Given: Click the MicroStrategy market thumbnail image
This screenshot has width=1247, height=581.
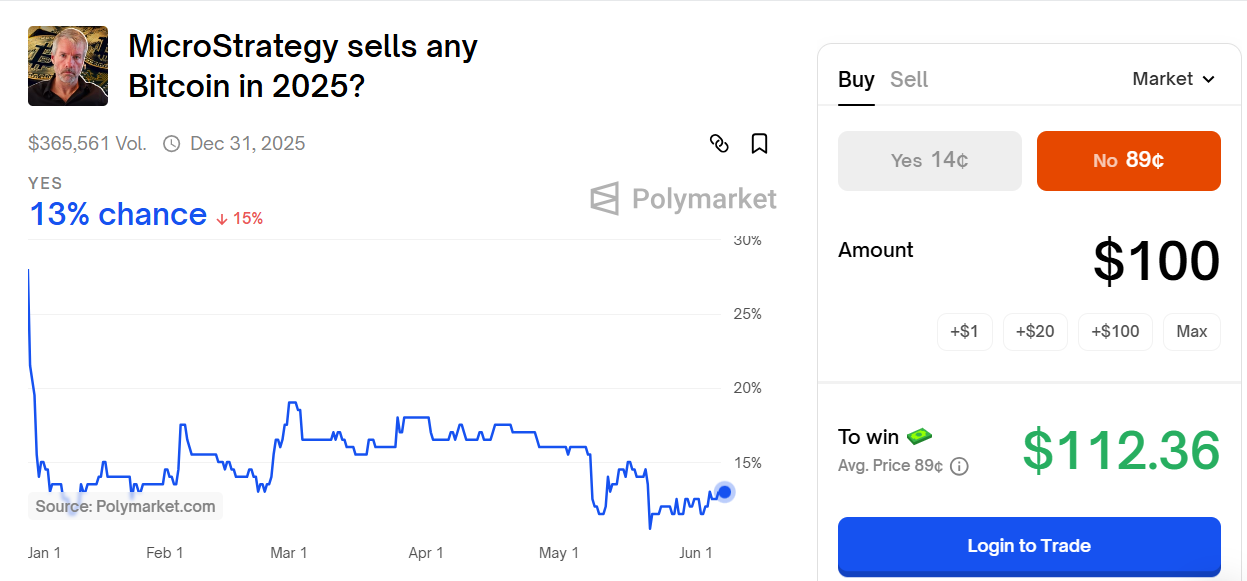Looking at the screenshot, I should [68, 66].
